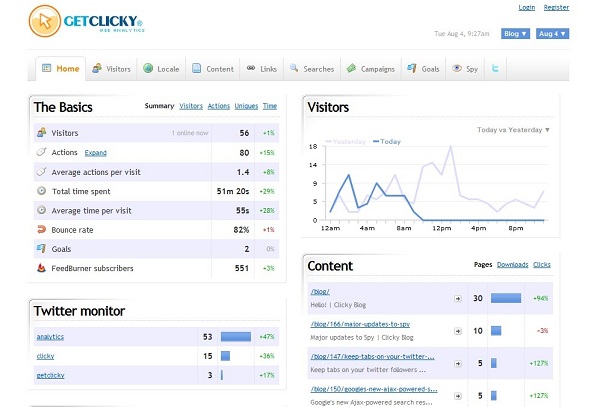
Task: Click the 82% bounce rate value
Action: (241, 230)
